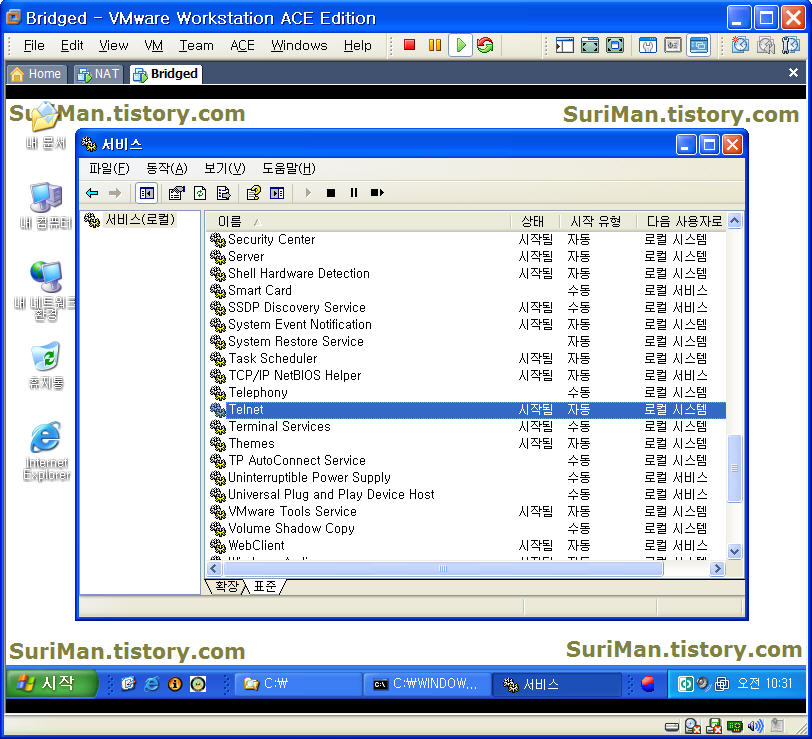Image resolution: width=812 pixels, height=739 pixels.
Task: Click the VMware snapshot clock icon
Action: point(740,45)
